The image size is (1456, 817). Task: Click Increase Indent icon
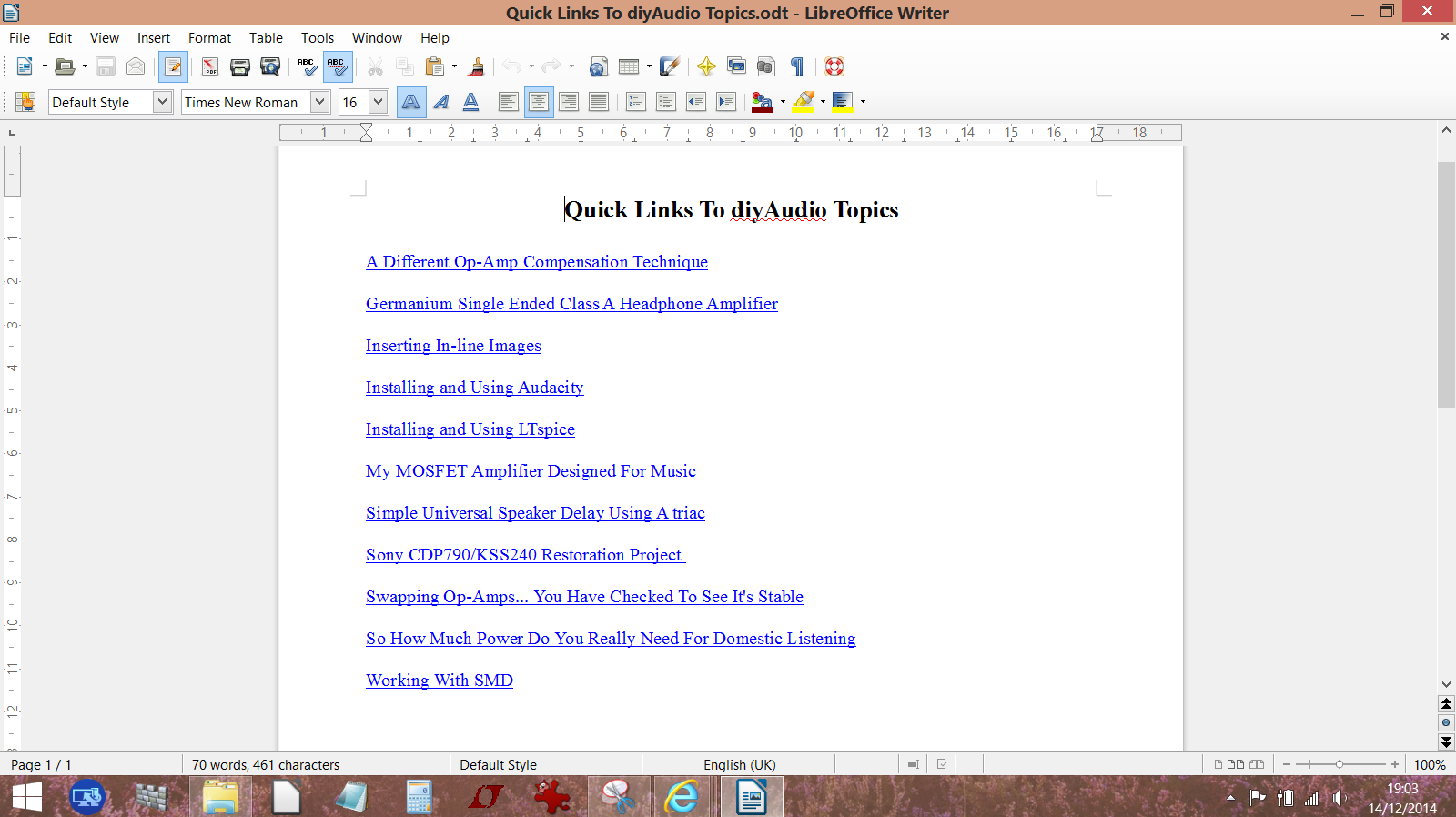[726, 102]
